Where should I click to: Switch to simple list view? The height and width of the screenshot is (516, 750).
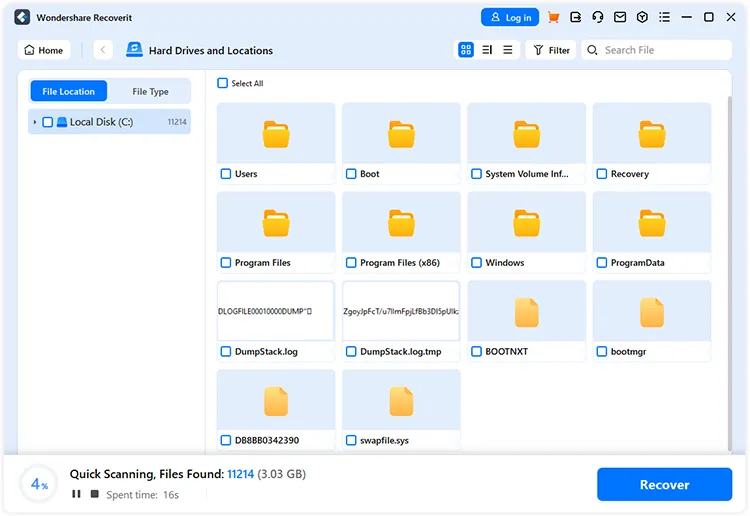(x=507, y=50)
